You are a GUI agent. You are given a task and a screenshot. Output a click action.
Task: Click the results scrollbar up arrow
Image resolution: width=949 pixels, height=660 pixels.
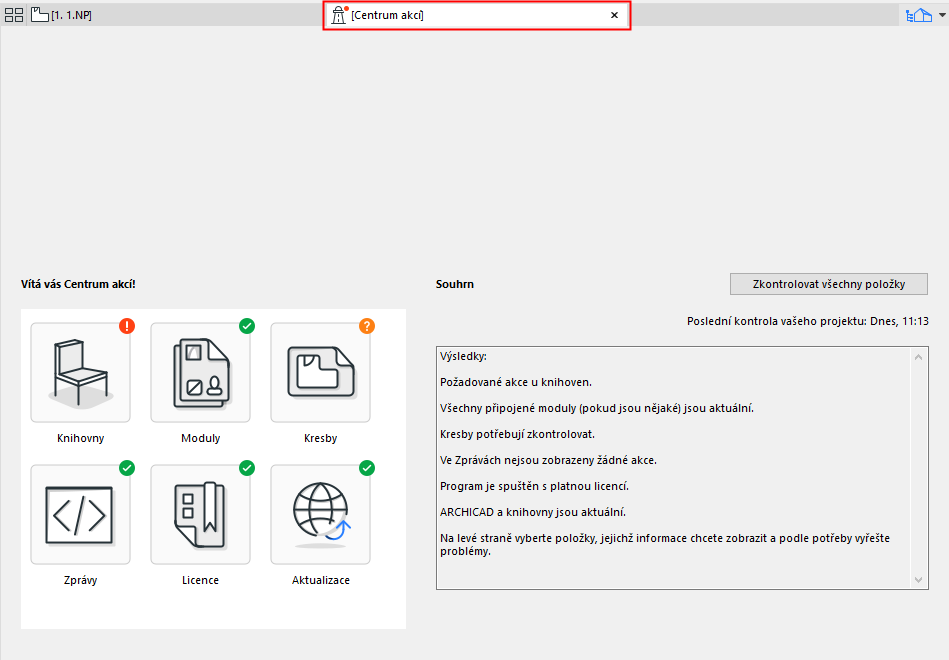[x=918, y=357]
